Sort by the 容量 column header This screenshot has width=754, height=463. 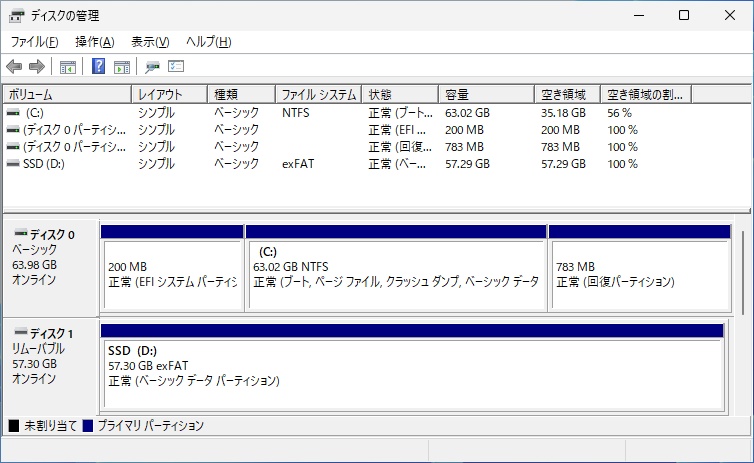coord(487,94)
